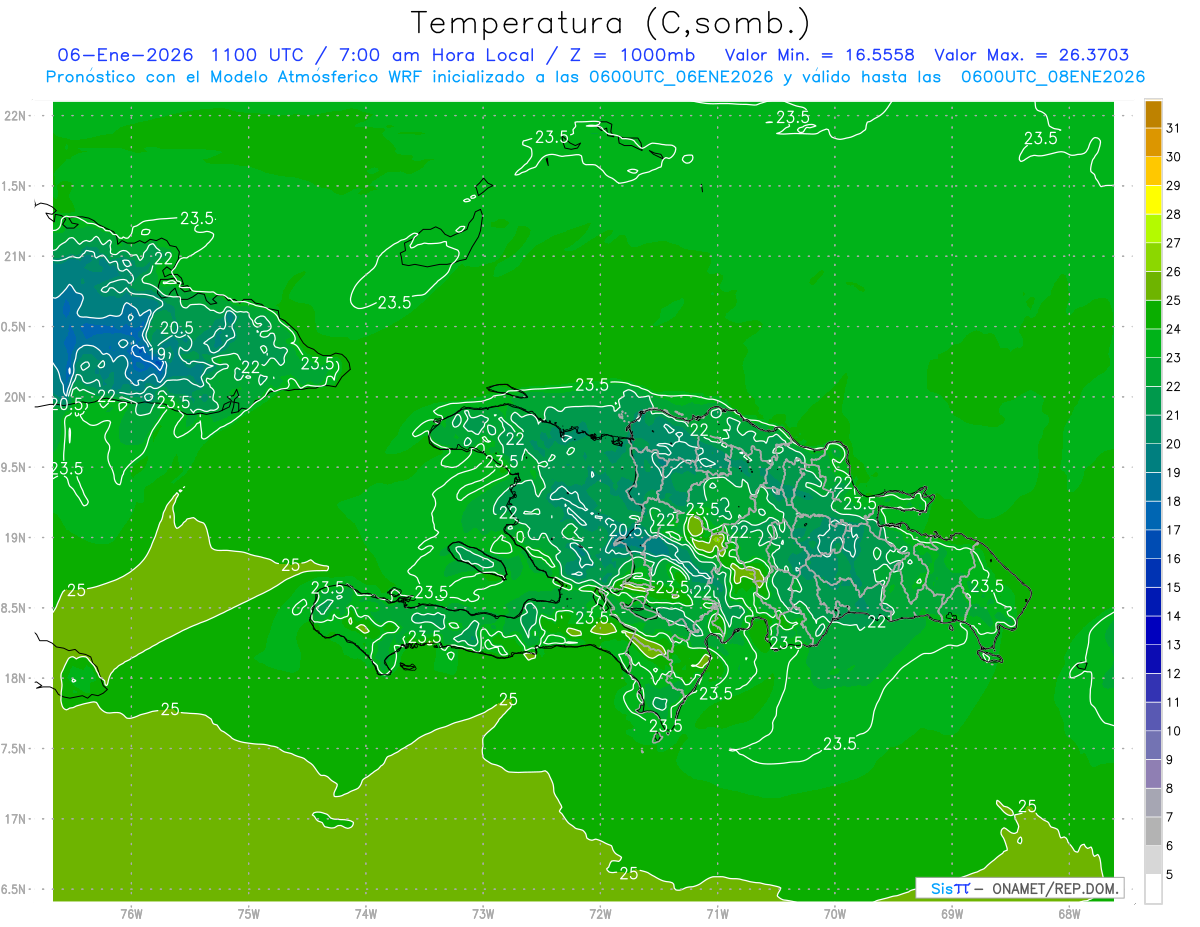Click the '25' value on the color scale
This screenshot has width=1200, height=927.
1174,300
